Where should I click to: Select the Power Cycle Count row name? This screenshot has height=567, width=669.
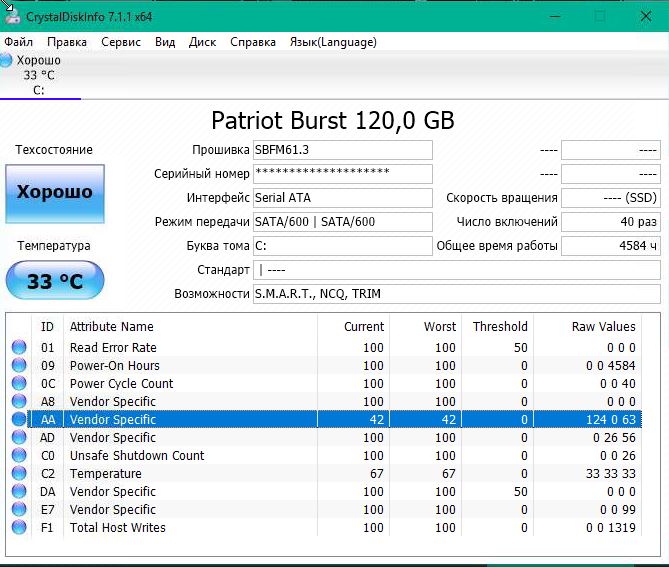point(122,383)
